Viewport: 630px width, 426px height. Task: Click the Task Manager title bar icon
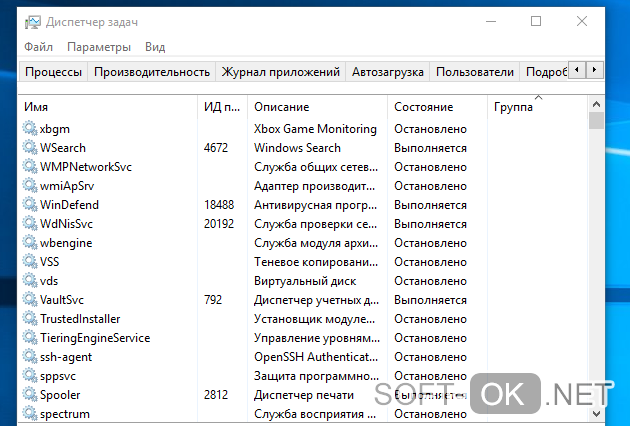click(33, 22)
